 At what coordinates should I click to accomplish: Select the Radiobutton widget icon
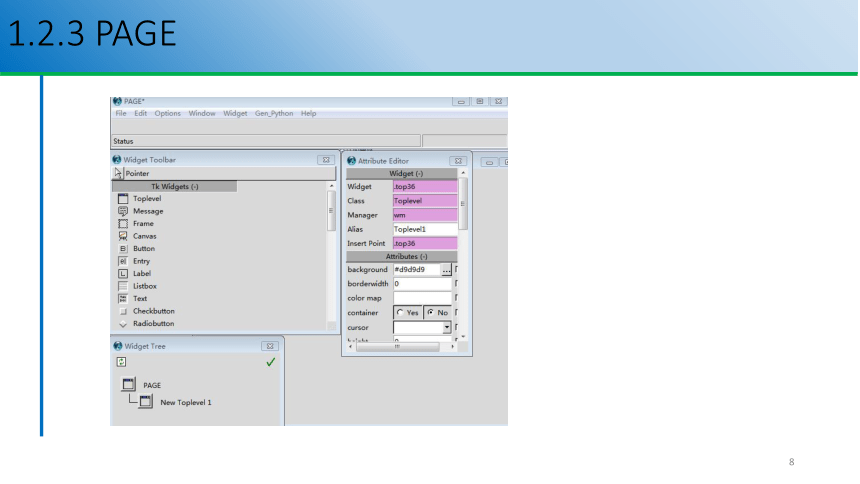pyautogui.click(x=123, y=324)
